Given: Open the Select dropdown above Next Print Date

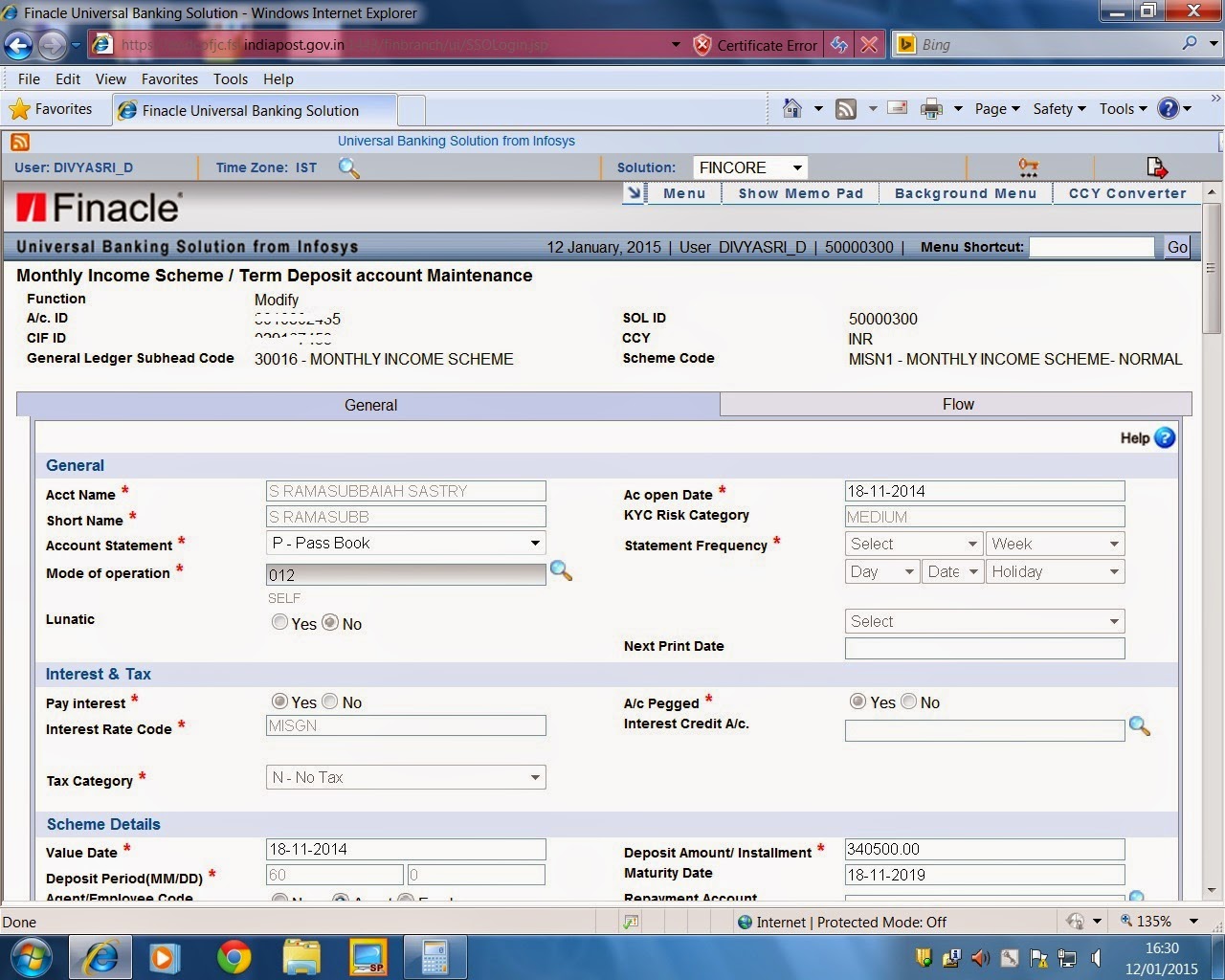Looking at the screenshot, I should tap(985, 621).
